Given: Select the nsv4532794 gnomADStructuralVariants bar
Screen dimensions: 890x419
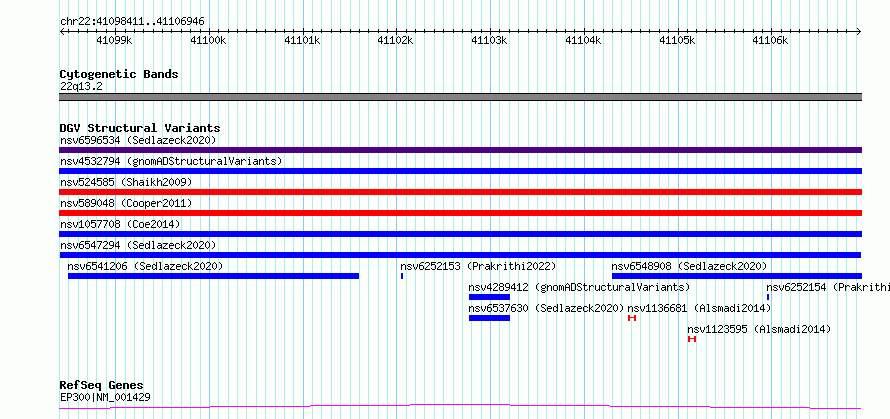Looking at the screenshot, I should pos(460,171).
